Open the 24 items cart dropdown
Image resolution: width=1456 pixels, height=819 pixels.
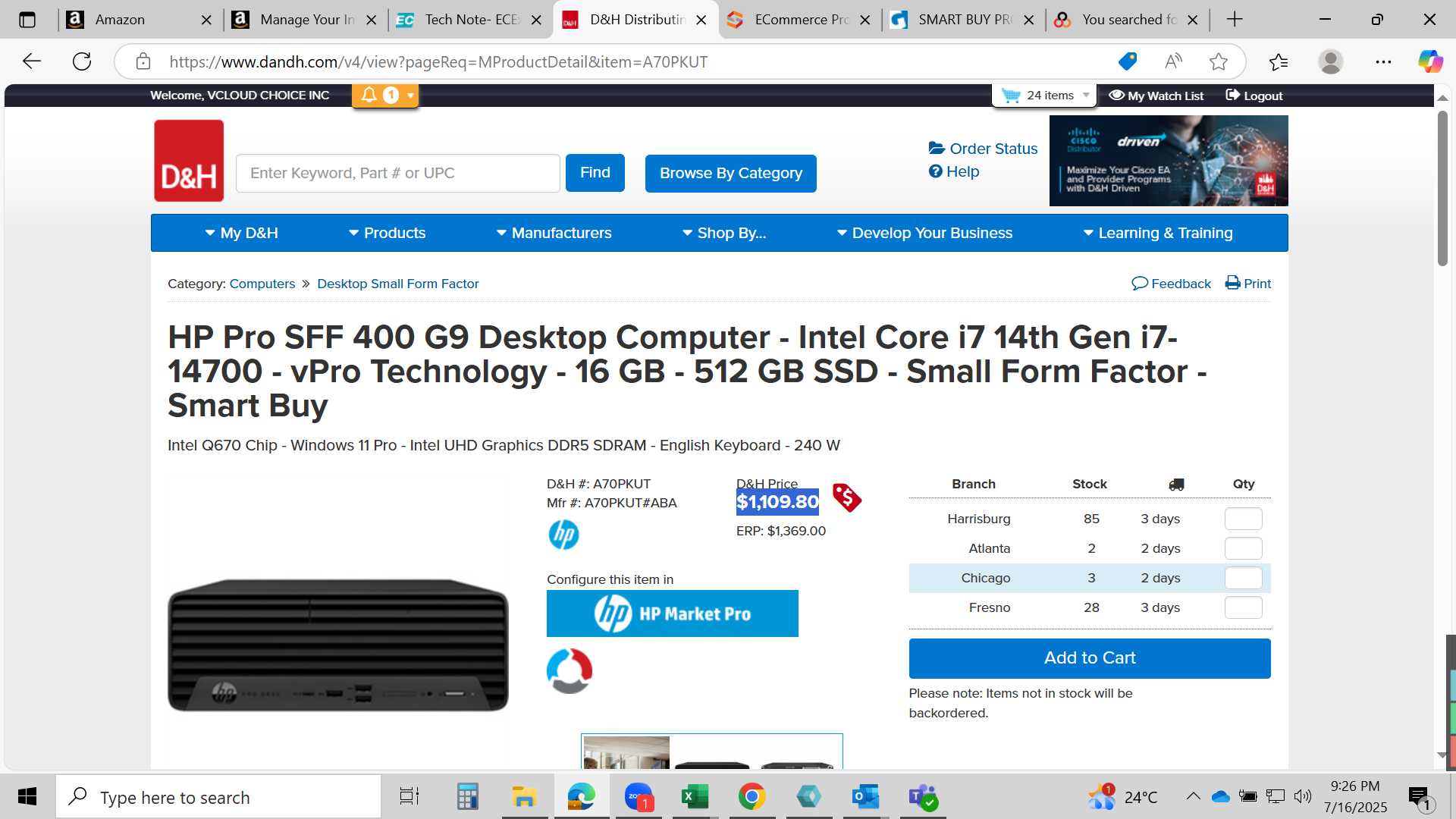[1046, 96]
